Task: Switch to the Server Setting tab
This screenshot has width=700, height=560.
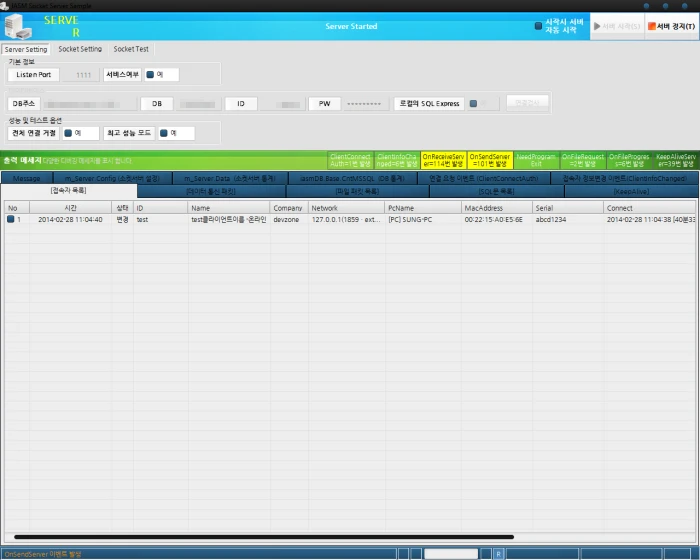Action: (x=26, y=49)
